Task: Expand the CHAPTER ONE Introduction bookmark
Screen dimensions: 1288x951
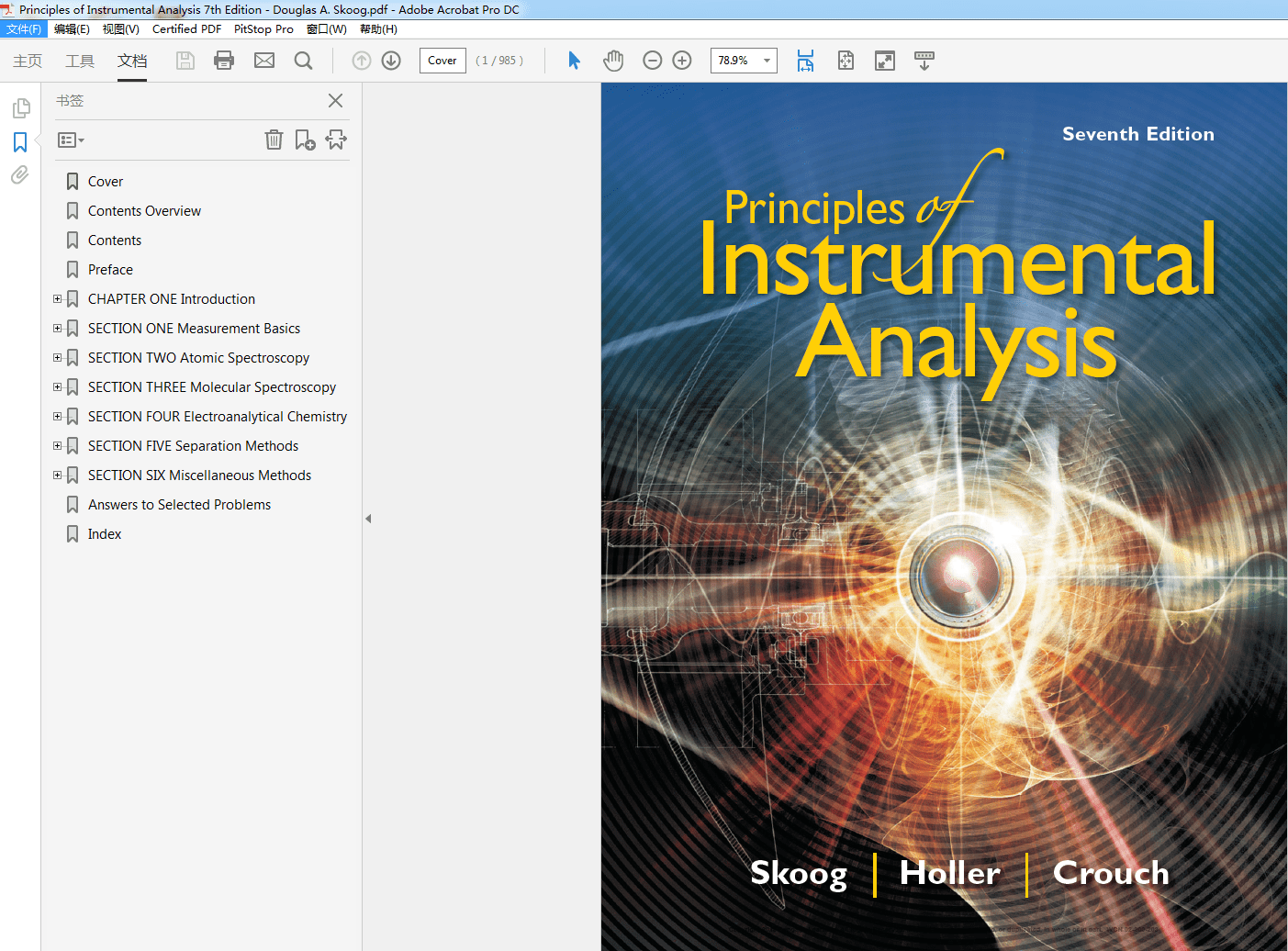Action: point(57,298)
